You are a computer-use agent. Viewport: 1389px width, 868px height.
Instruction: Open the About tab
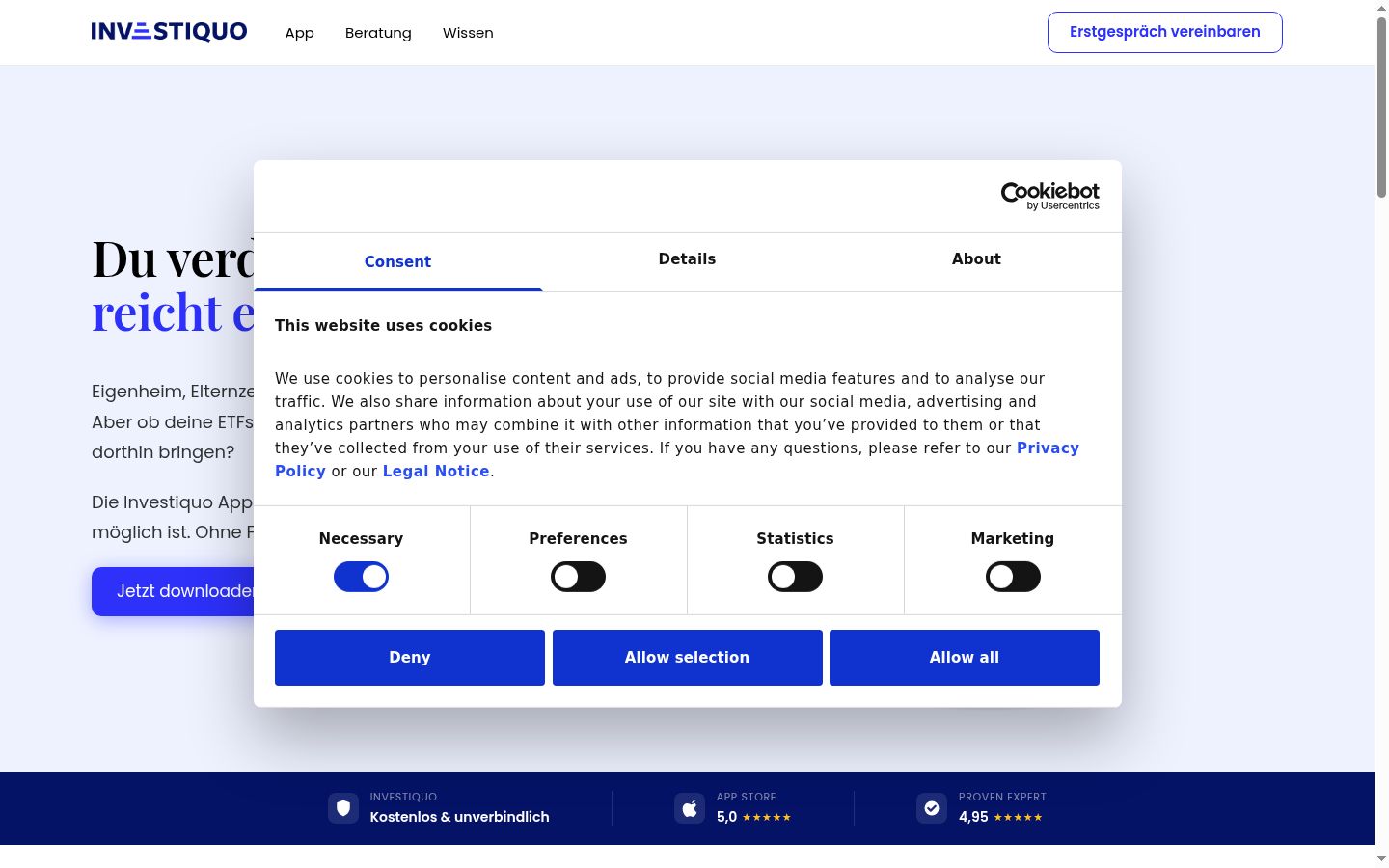pos(976,259)
